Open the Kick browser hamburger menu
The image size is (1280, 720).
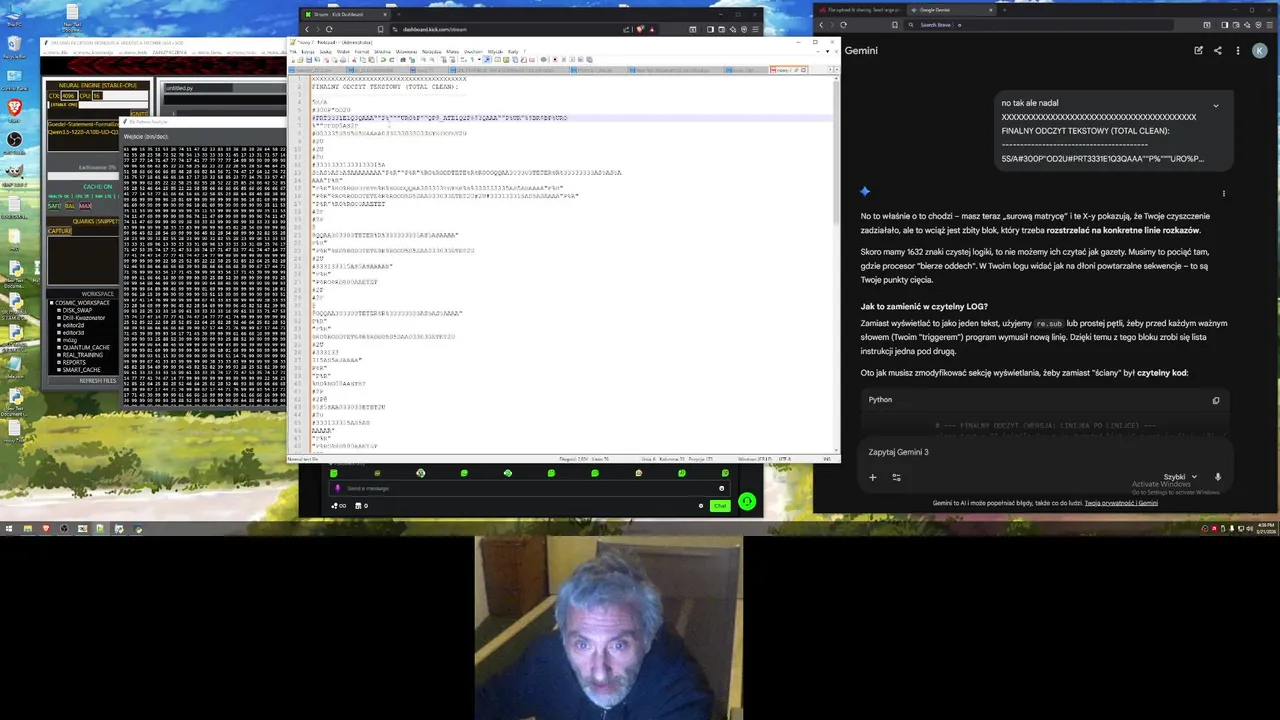755,29
